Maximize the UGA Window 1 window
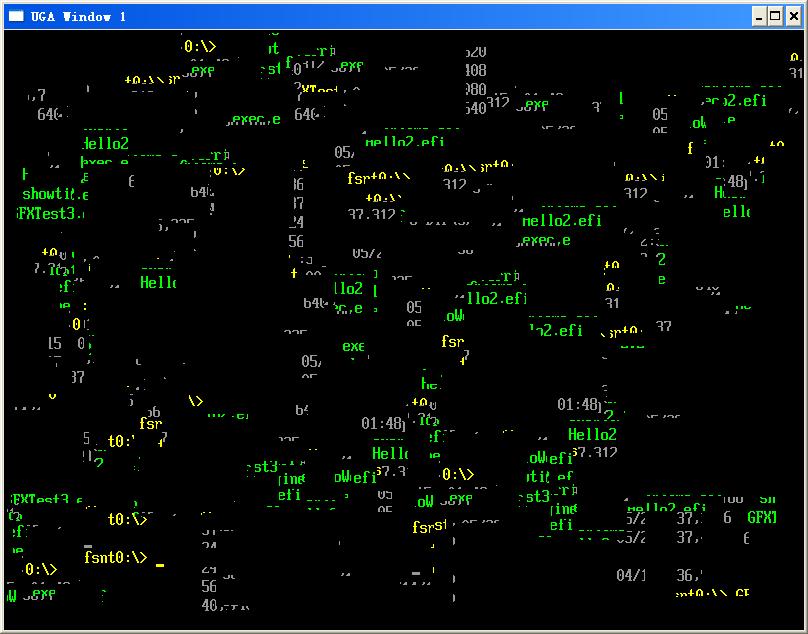The height and width of the screenshot is (634, 808). pyautogui.click(x=775, y=16)
